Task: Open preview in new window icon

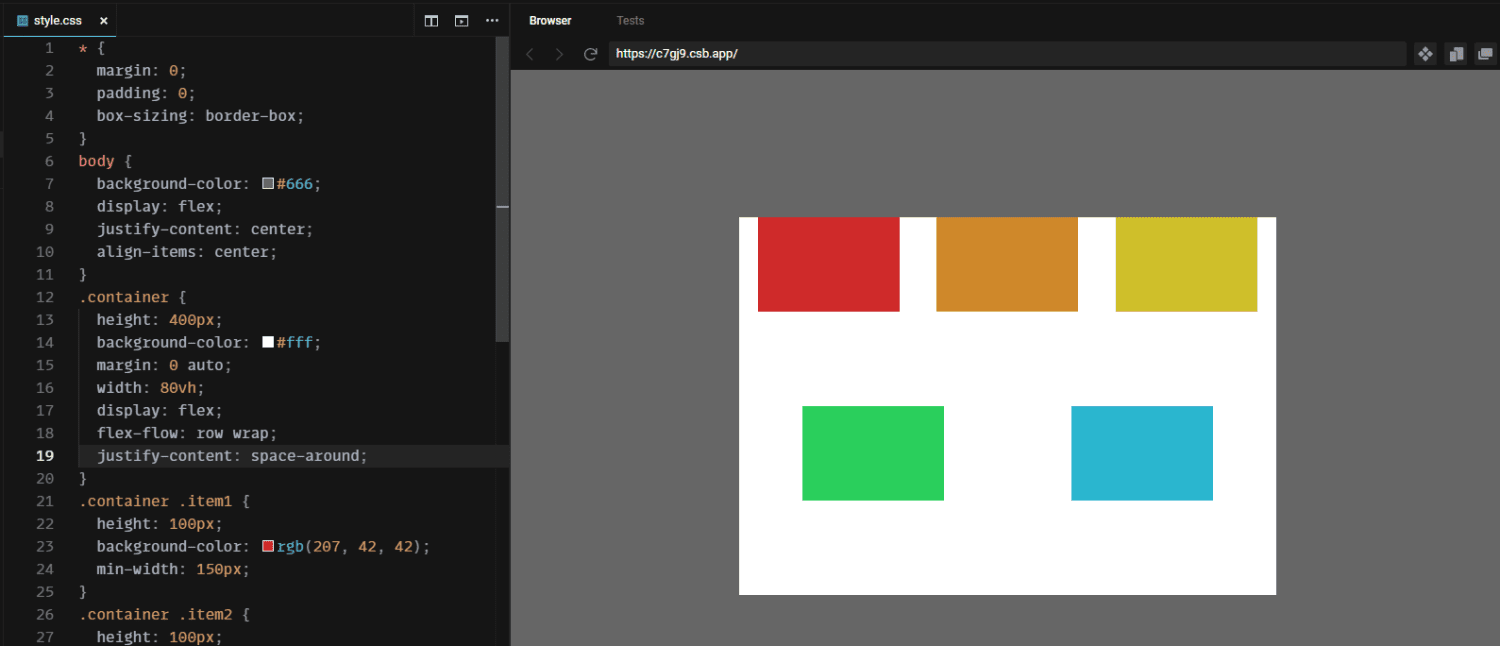Action: tap(1485, 54)
